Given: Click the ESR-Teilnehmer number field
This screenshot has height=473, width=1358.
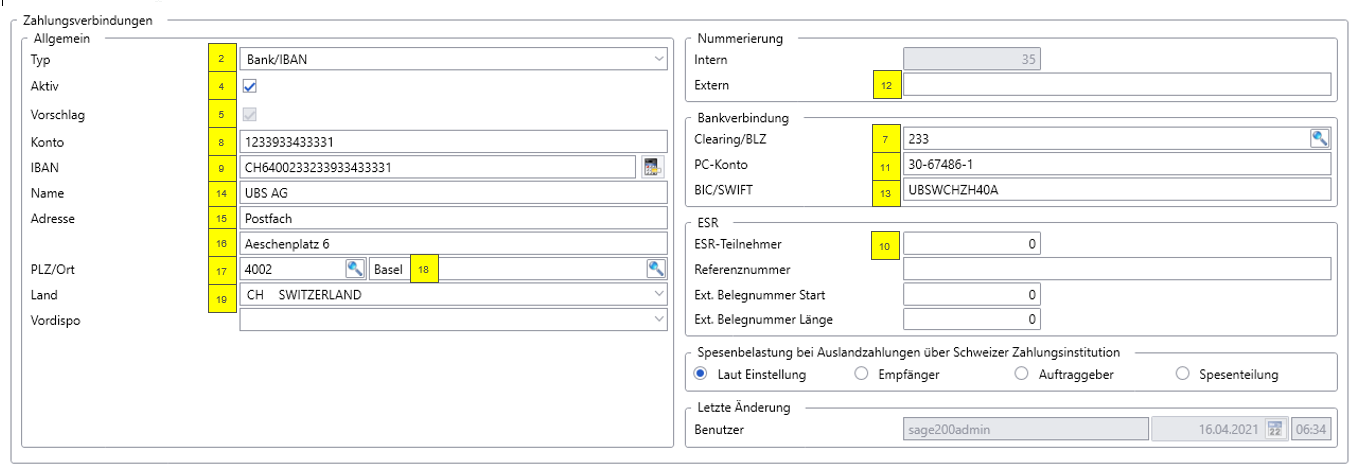Looking at the screenshot, I should click(x=972, y=243).
